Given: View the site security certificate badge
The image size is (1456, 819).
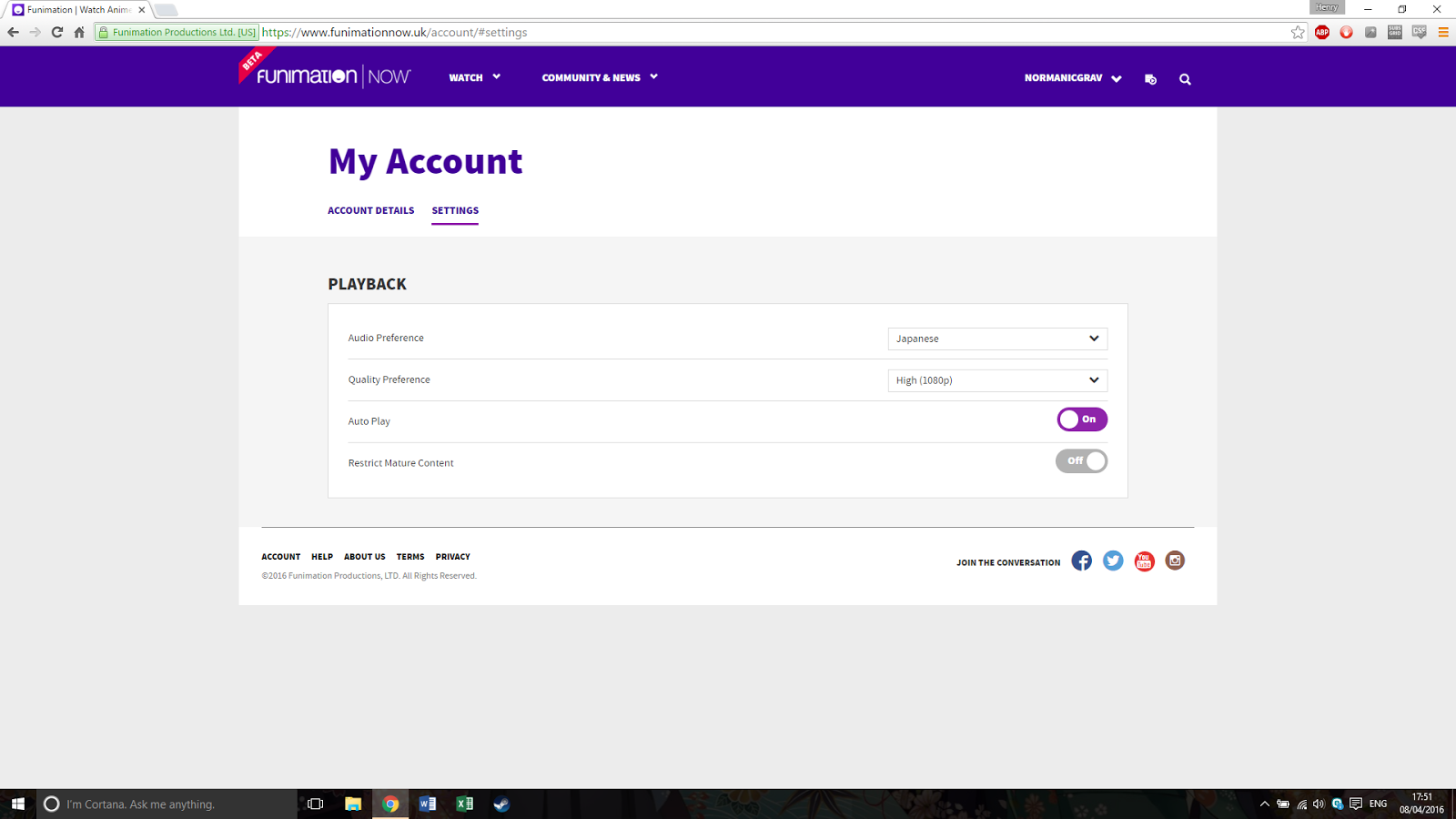Looking at the screenshot, I should (177, 32).
